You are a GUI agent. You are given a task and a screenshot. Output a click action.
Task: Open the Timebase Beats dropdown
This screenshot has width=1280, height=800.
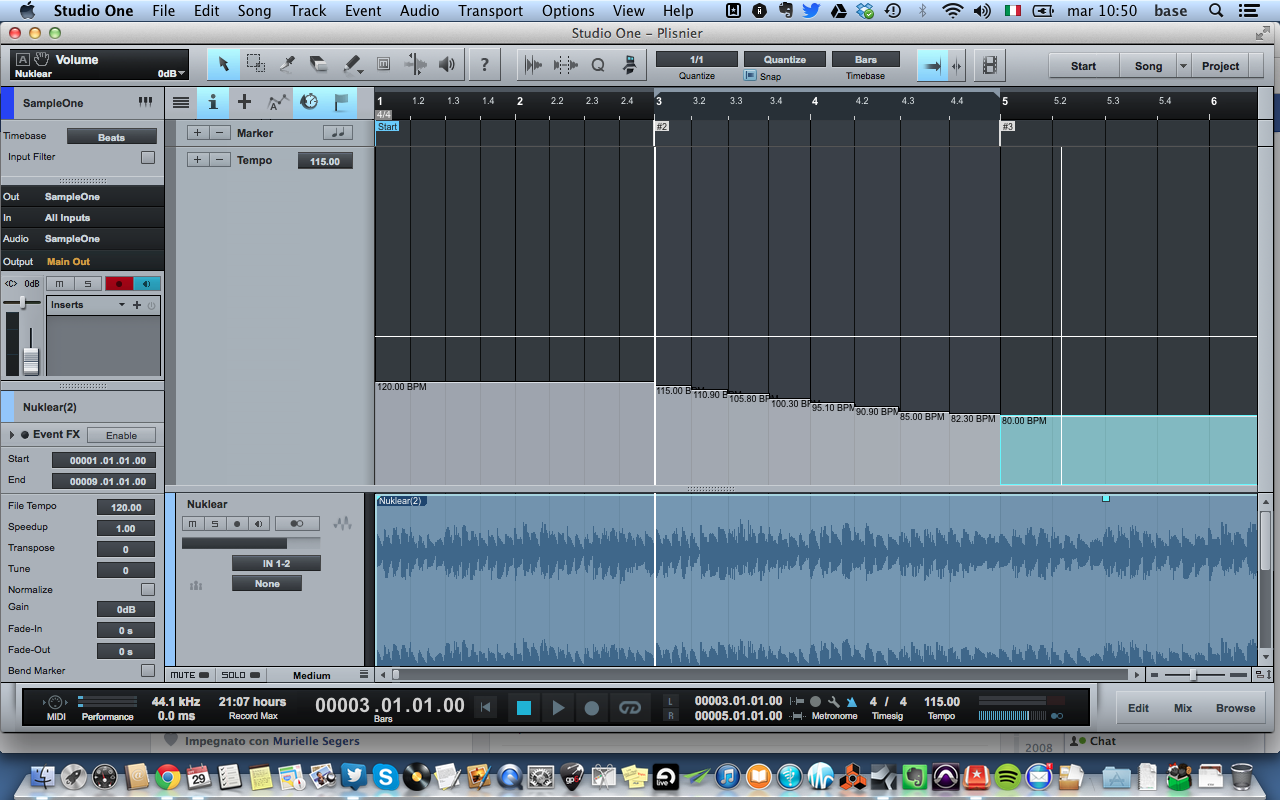(112, 137)
